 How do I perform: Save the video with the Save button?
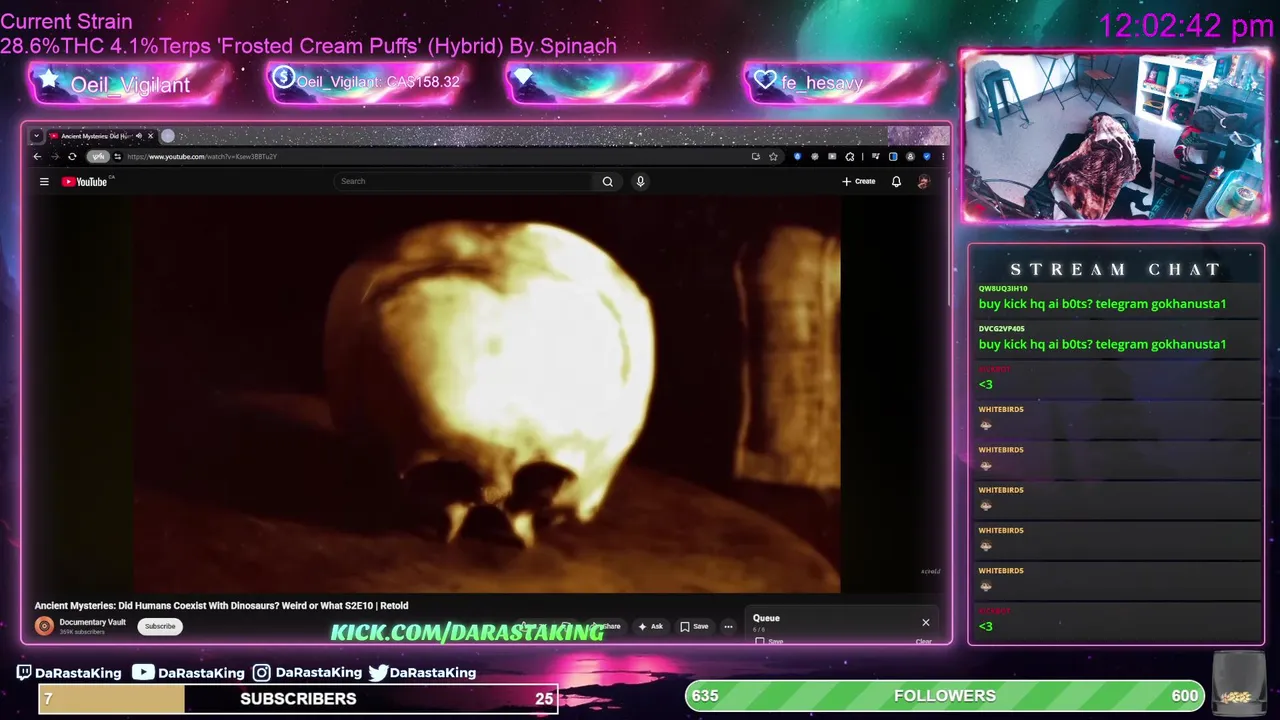694,626
